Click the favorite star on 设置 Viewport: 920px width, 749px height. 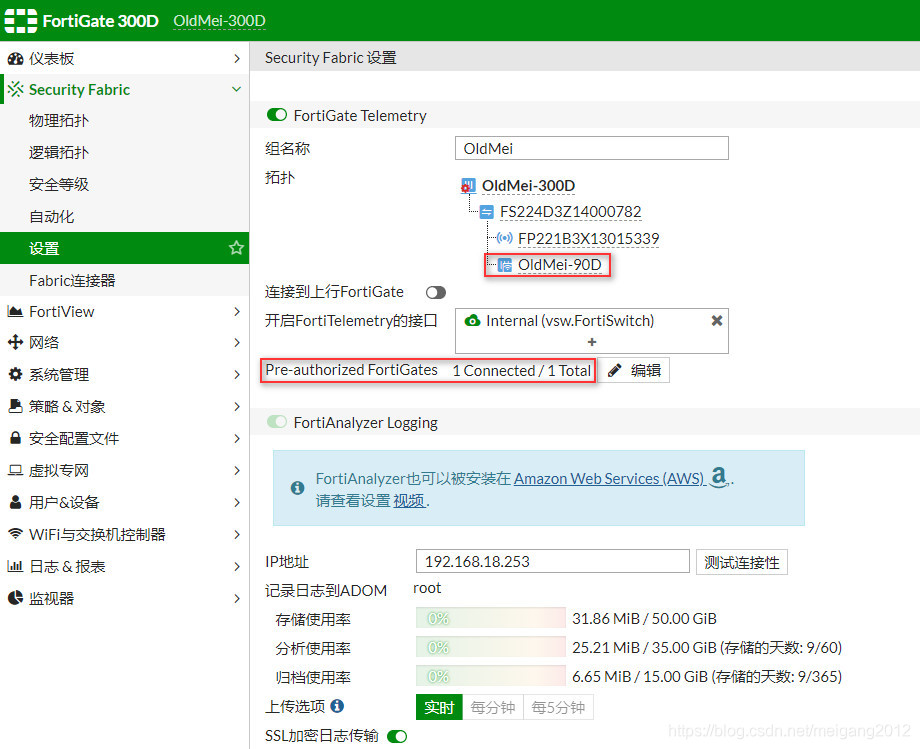[x=236, y=248]
